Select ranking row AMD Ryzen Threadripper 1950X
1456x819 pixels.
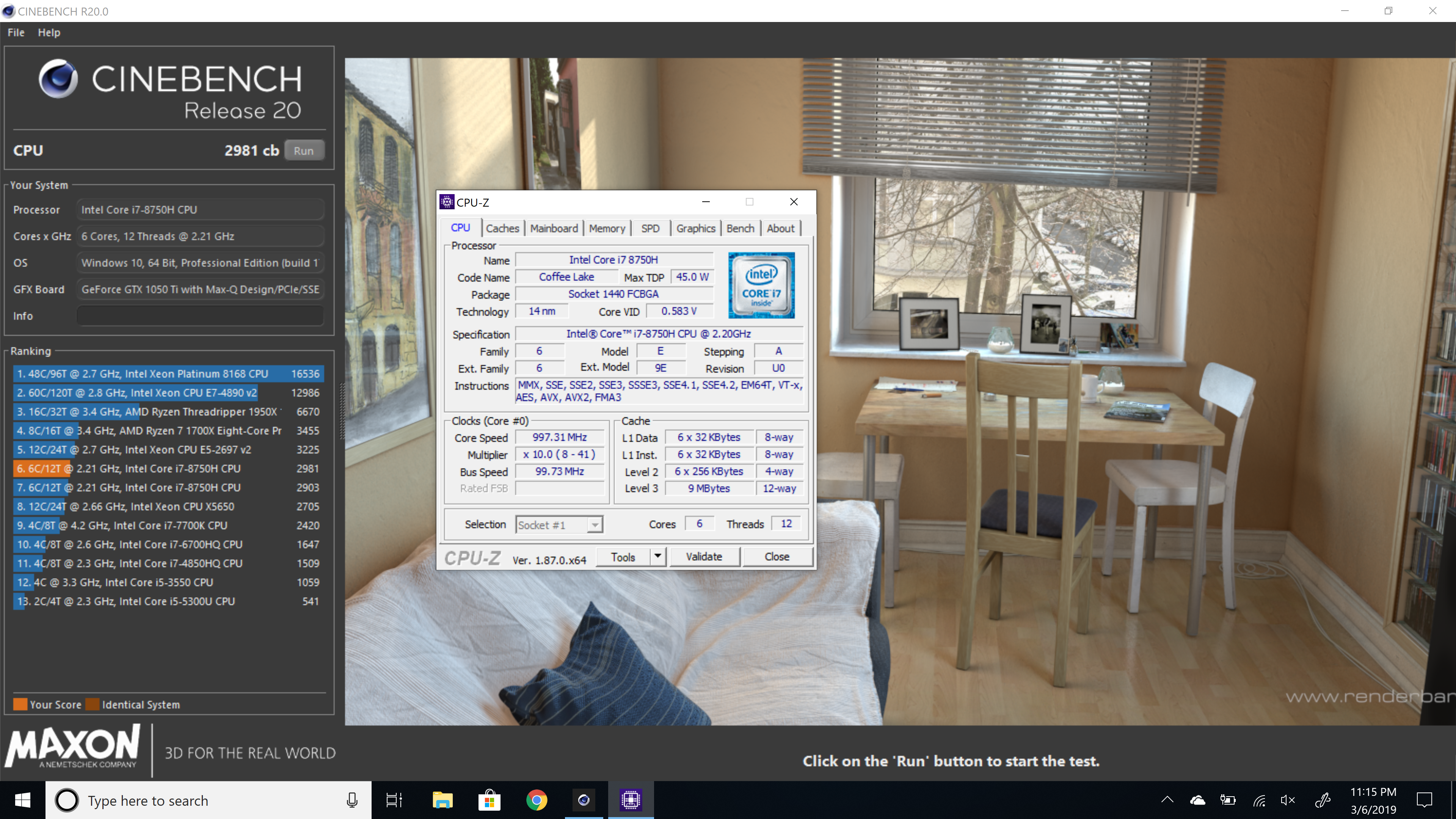pyautogui.click(x=168, y=412)
